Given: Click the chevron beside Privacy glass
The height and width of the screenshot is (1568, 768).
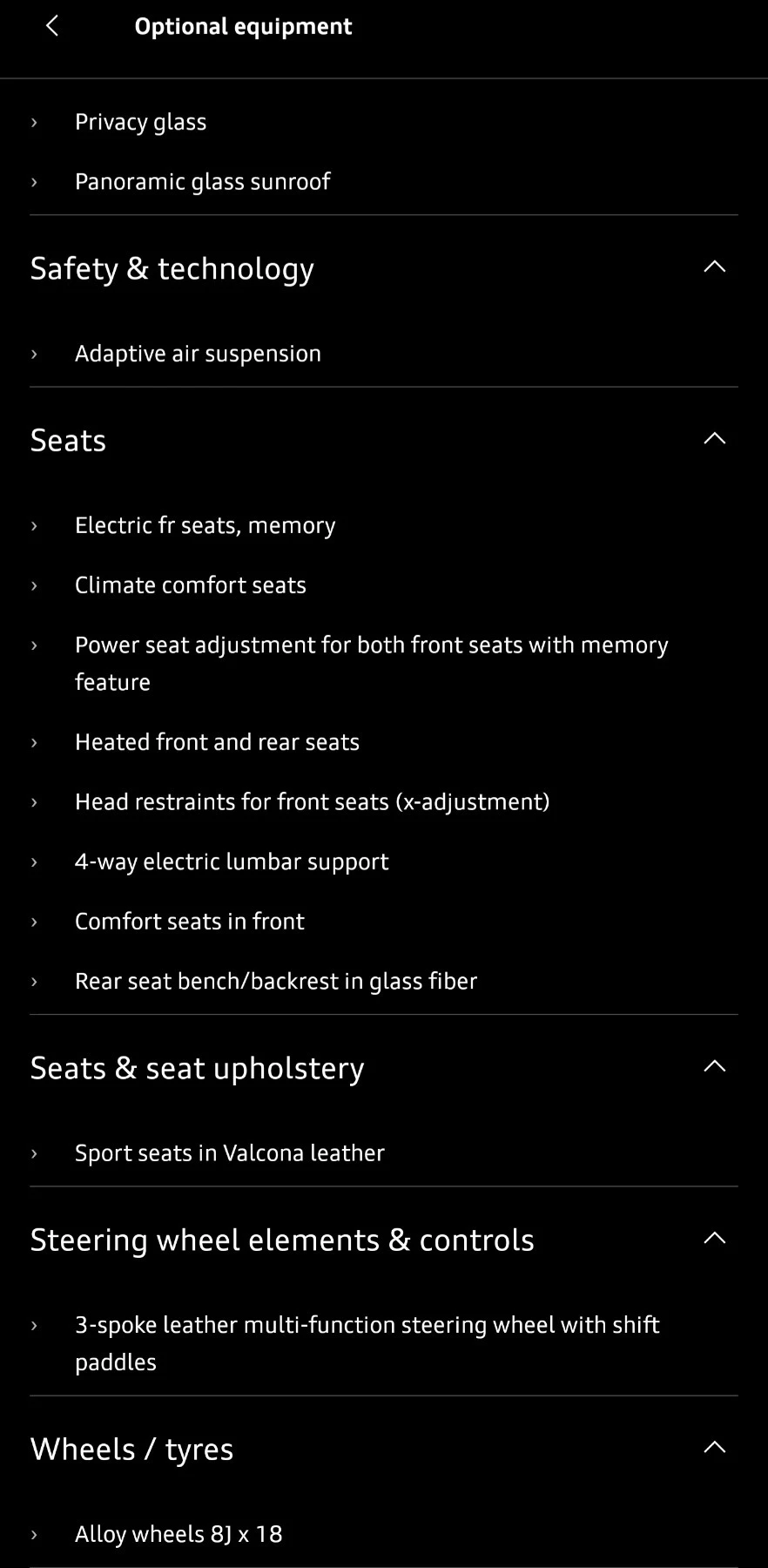Looking at the screenshot, I should [x=34, y=122].
